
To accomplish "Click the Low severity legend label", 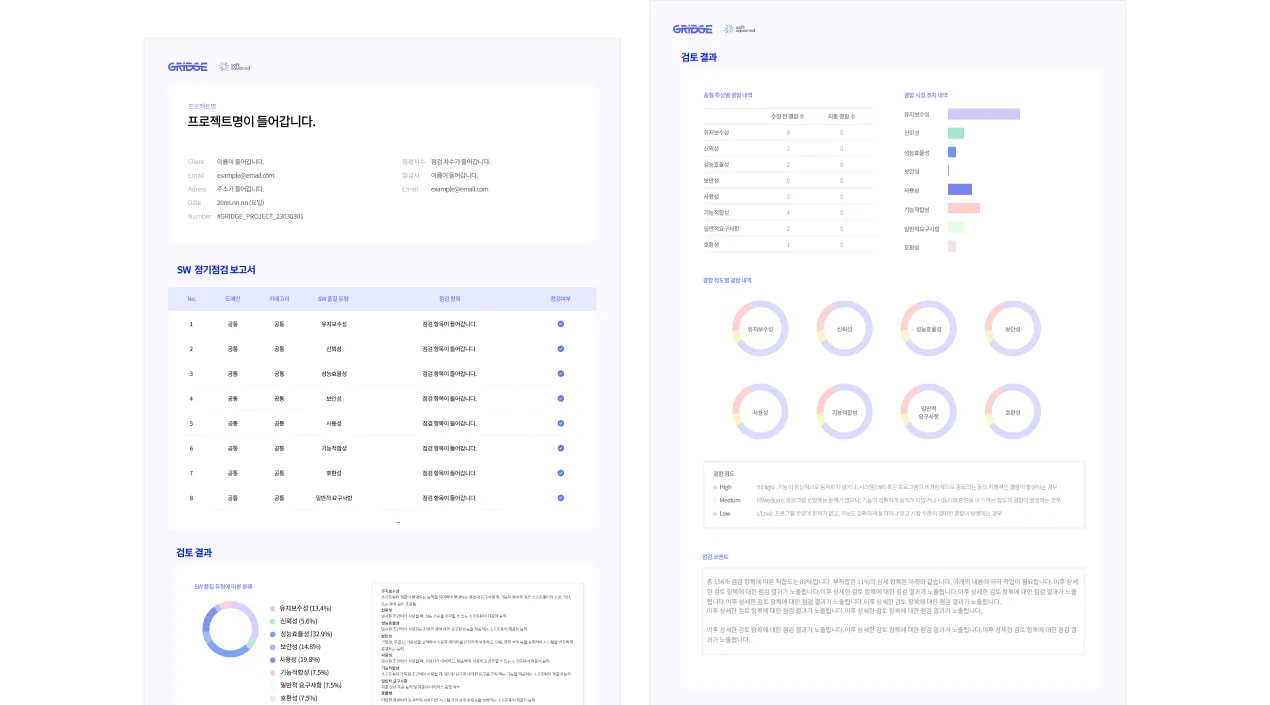I will coord(725,513).
